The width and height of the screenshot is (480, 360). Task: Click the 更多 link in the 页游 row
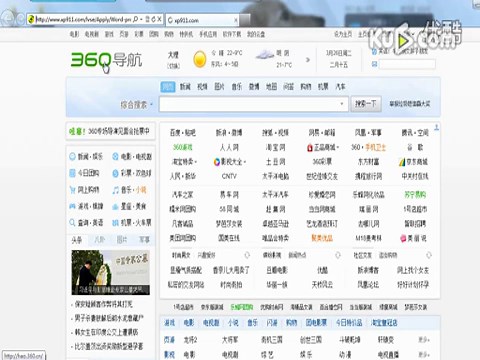click(424, 340)
